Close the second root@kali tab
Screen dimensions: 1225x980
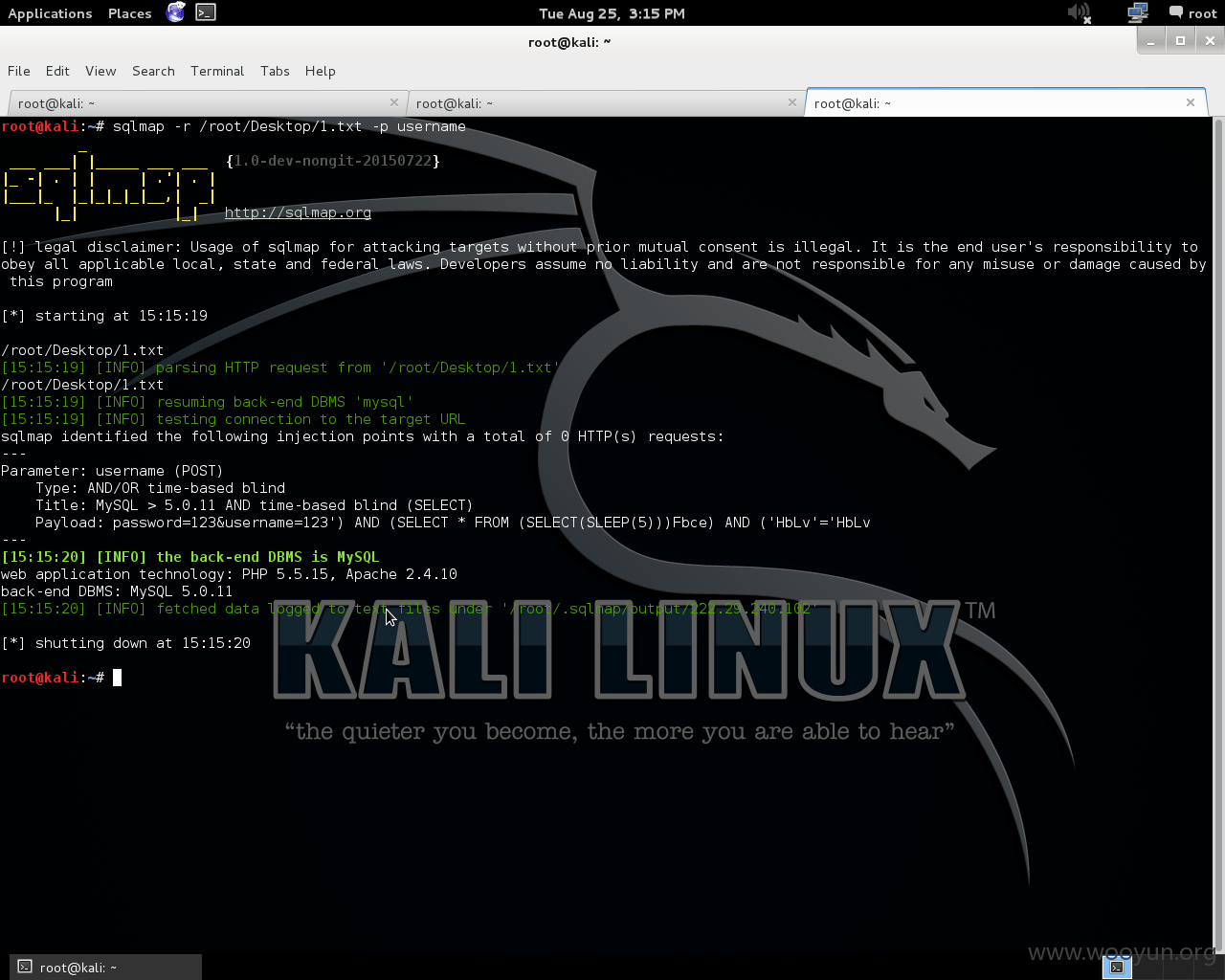(792, 102)
